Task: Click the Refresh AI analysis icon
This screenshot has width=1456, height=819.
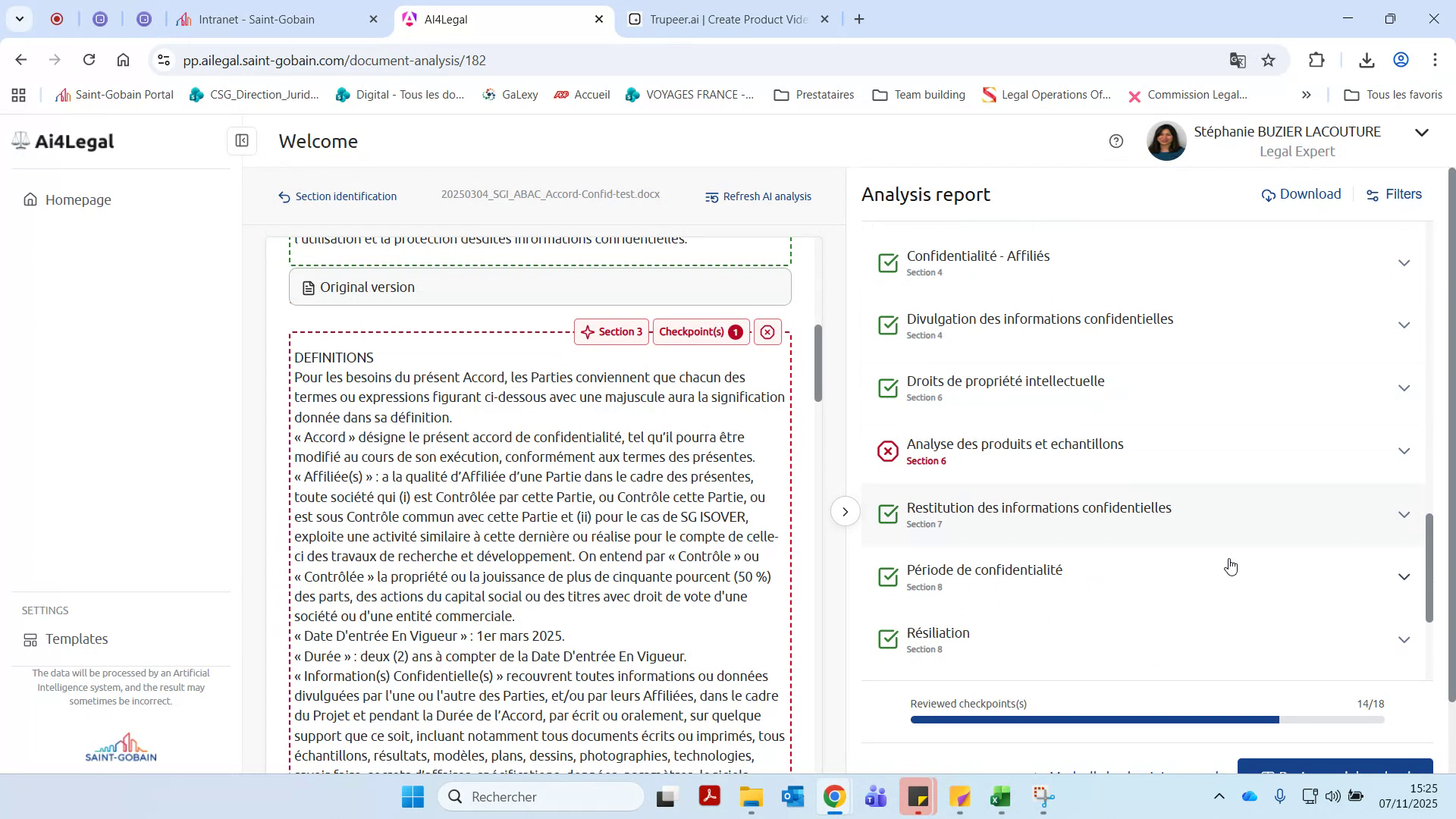Action: point(713,197)
